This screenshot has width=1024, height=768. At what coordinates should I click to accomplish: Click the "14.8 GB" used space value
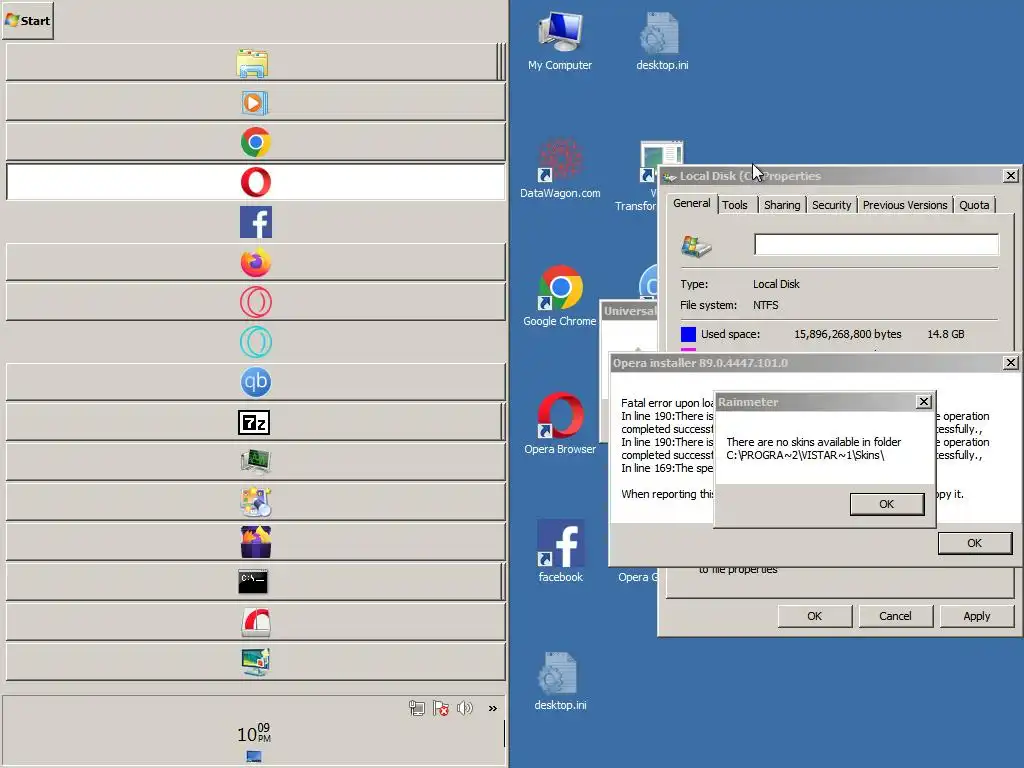point(946,334)
